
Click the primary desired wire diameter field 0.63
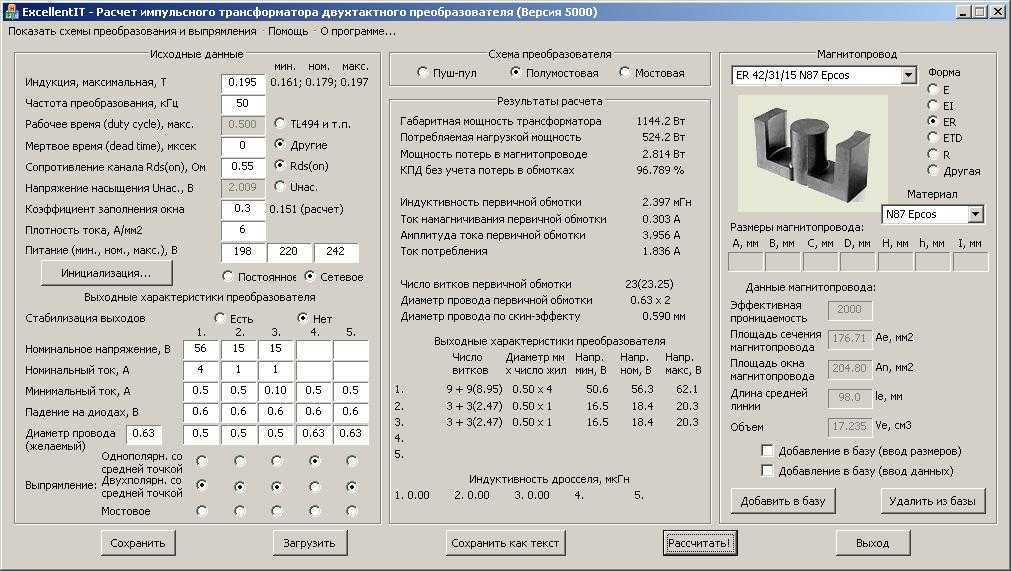click(143, 434)
